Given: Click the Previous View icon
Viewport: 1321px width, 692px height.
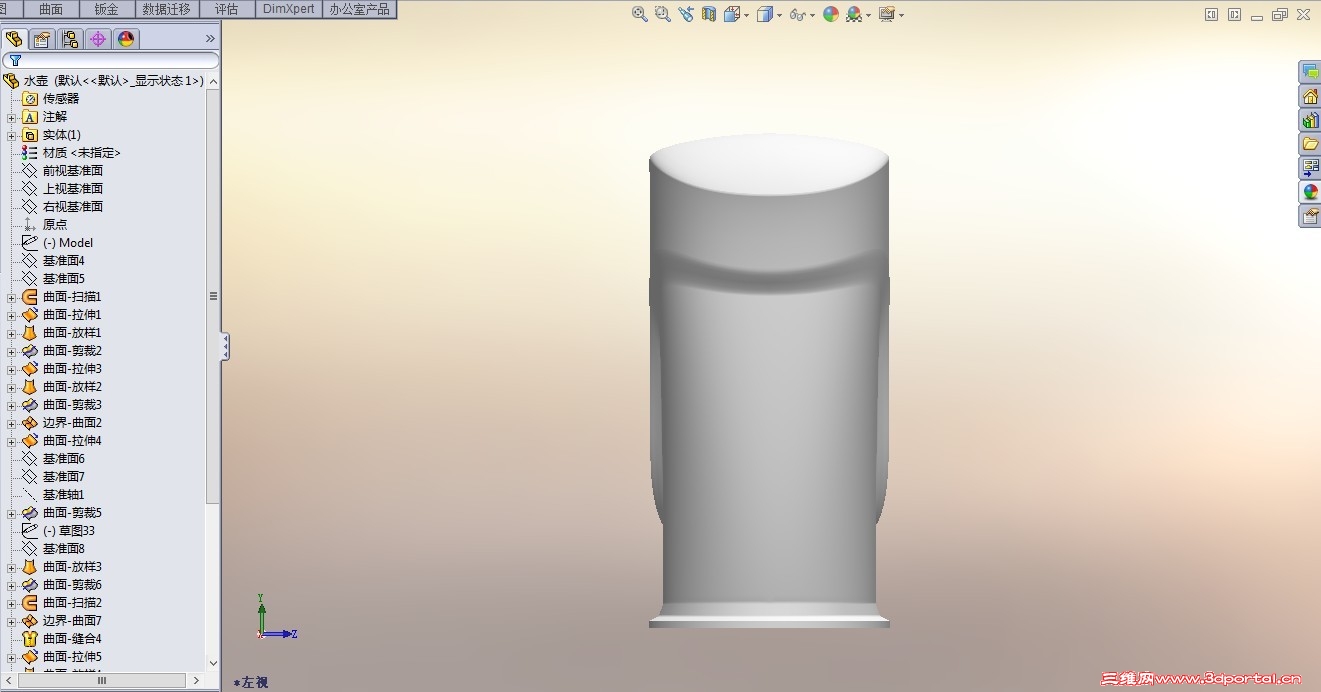Looking at the screenshot, I should 686,14.
